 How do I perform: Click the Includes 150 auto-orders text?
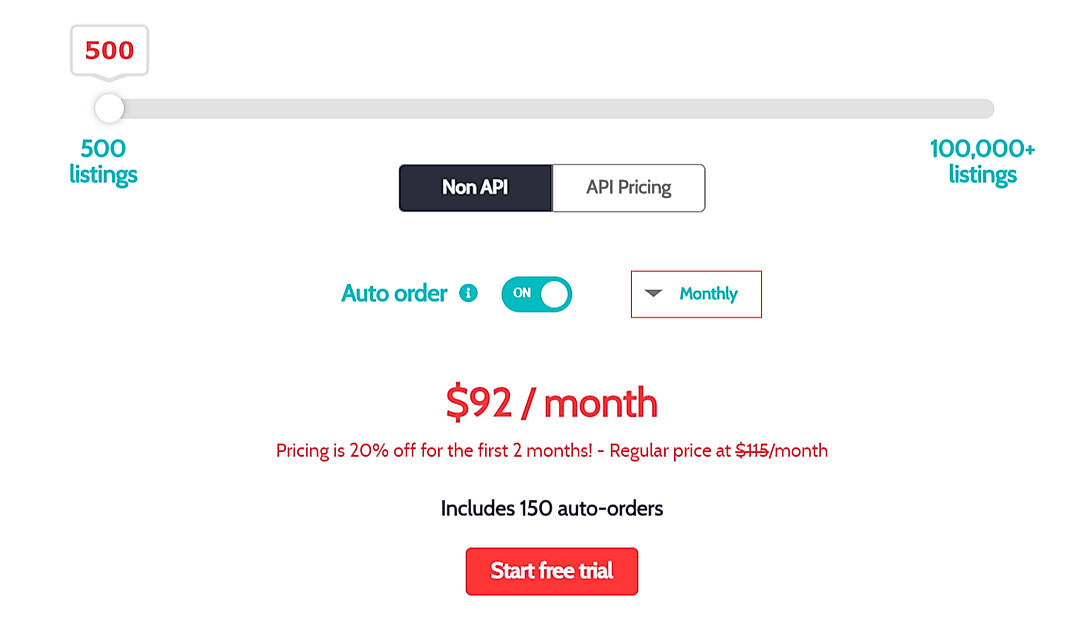pos(551,508)
